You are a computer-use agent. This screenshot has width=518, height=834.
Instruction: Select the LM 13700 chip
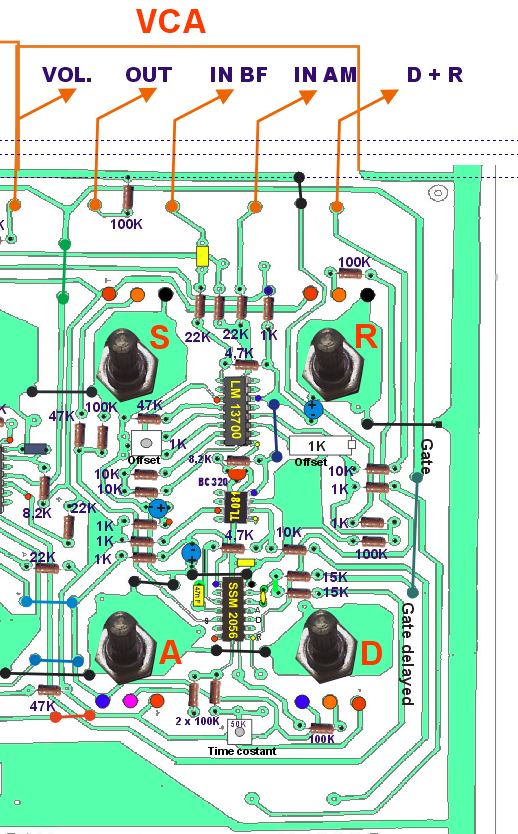point(236,410)
